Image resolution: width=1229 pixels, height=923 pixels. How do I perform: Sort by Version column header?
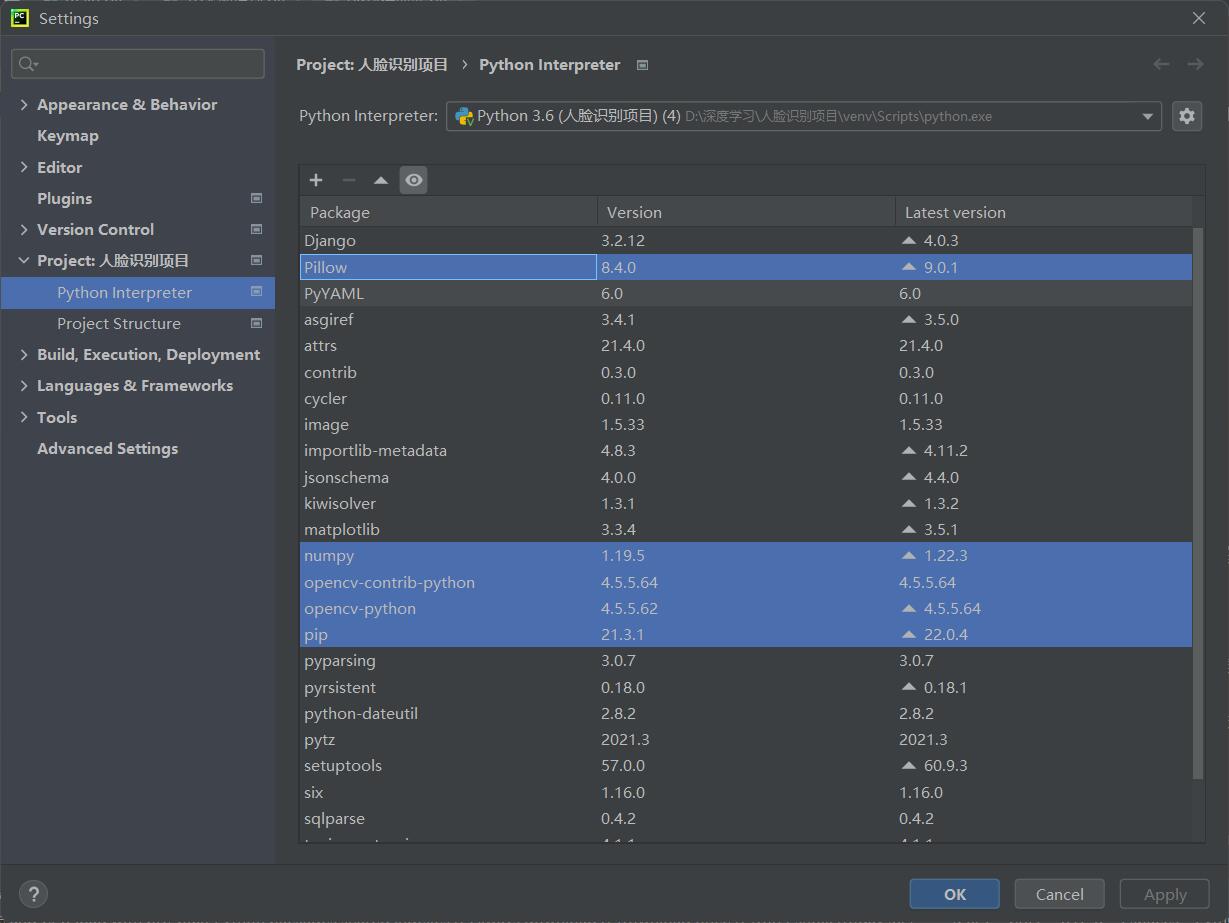746,212
